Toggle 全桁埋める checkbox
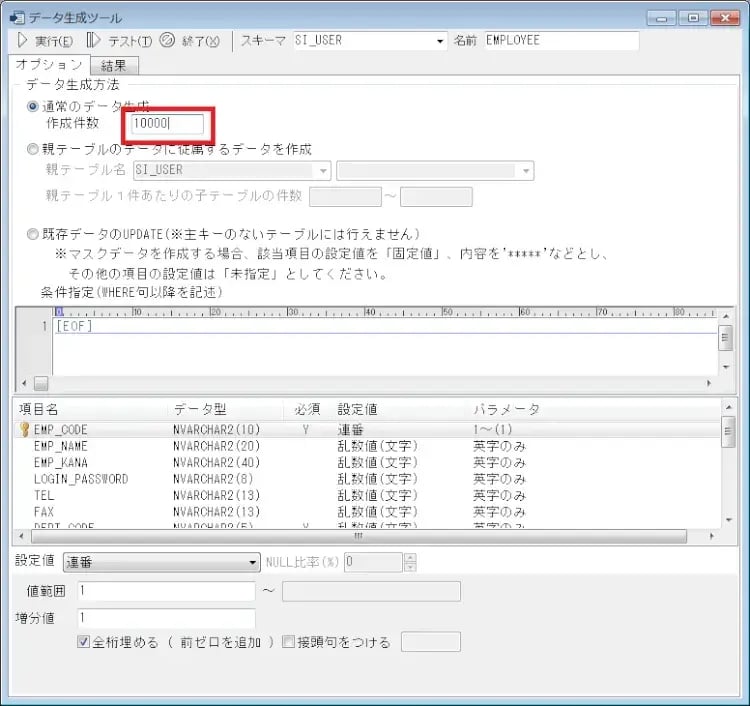Viewport: 750px width, 706px height. pyautogui.click(x=84, y=642)
